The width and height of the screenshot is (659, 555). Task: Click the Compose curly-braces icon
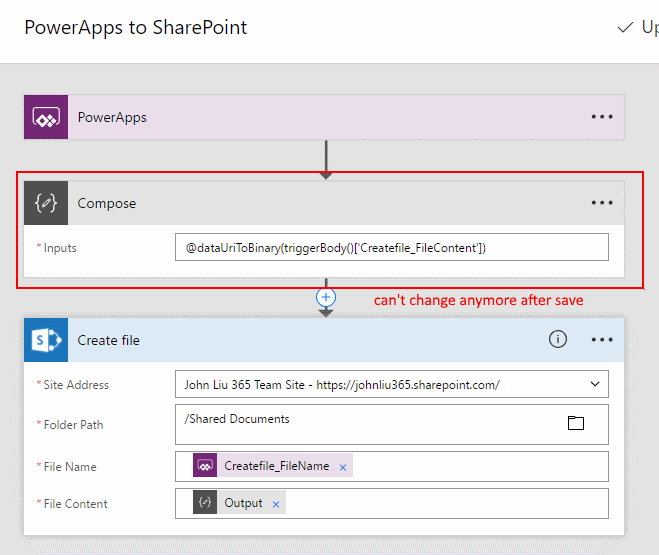click(x=46, y=203)
